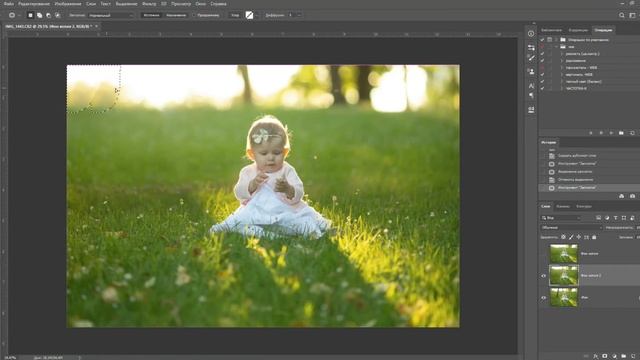640x360 pixels.
Task: Select the Subtract from selection mode icon
Action: tap(49, 15)
